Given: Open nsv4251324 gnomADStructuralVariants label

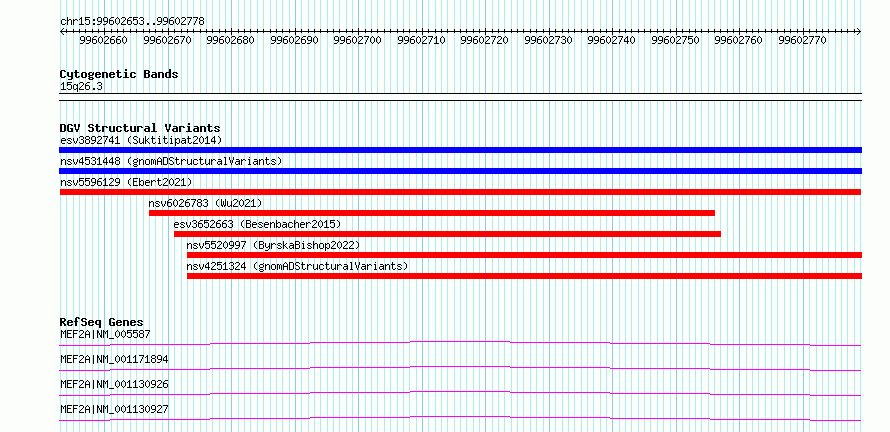Looking at the screenshot, I should coord(297,266).
